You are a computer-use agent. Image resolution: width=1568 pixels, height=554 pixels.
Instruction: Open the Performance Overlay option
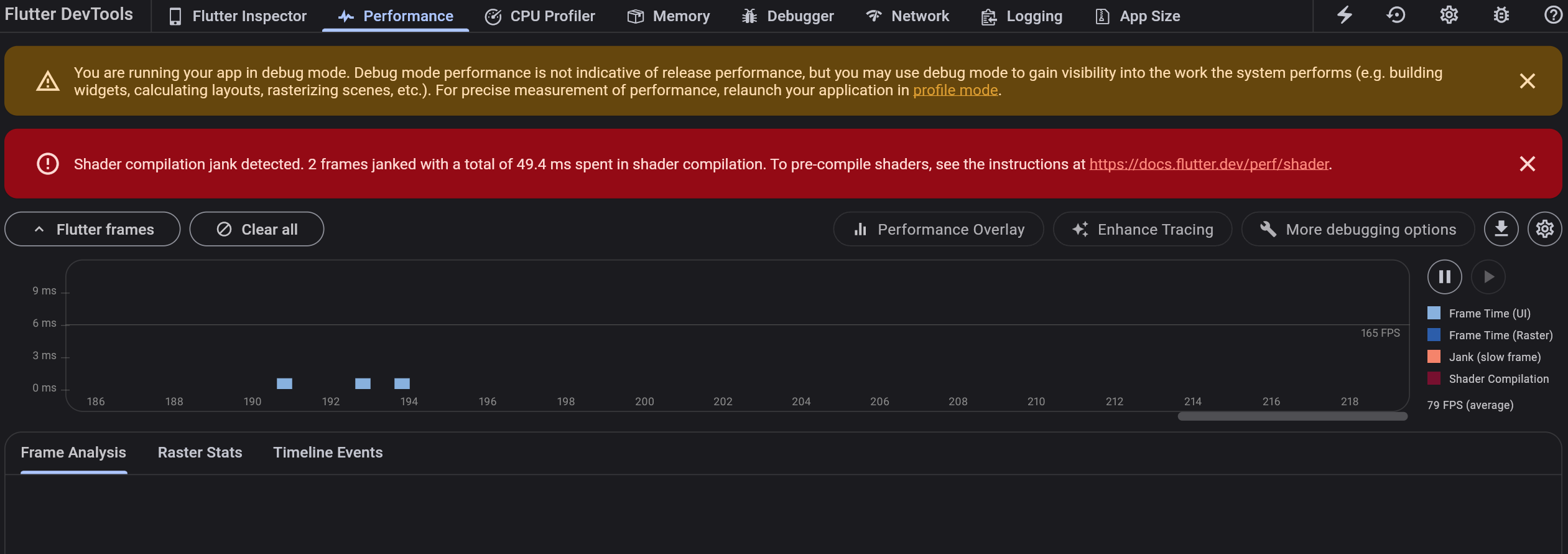click(938, 229)
